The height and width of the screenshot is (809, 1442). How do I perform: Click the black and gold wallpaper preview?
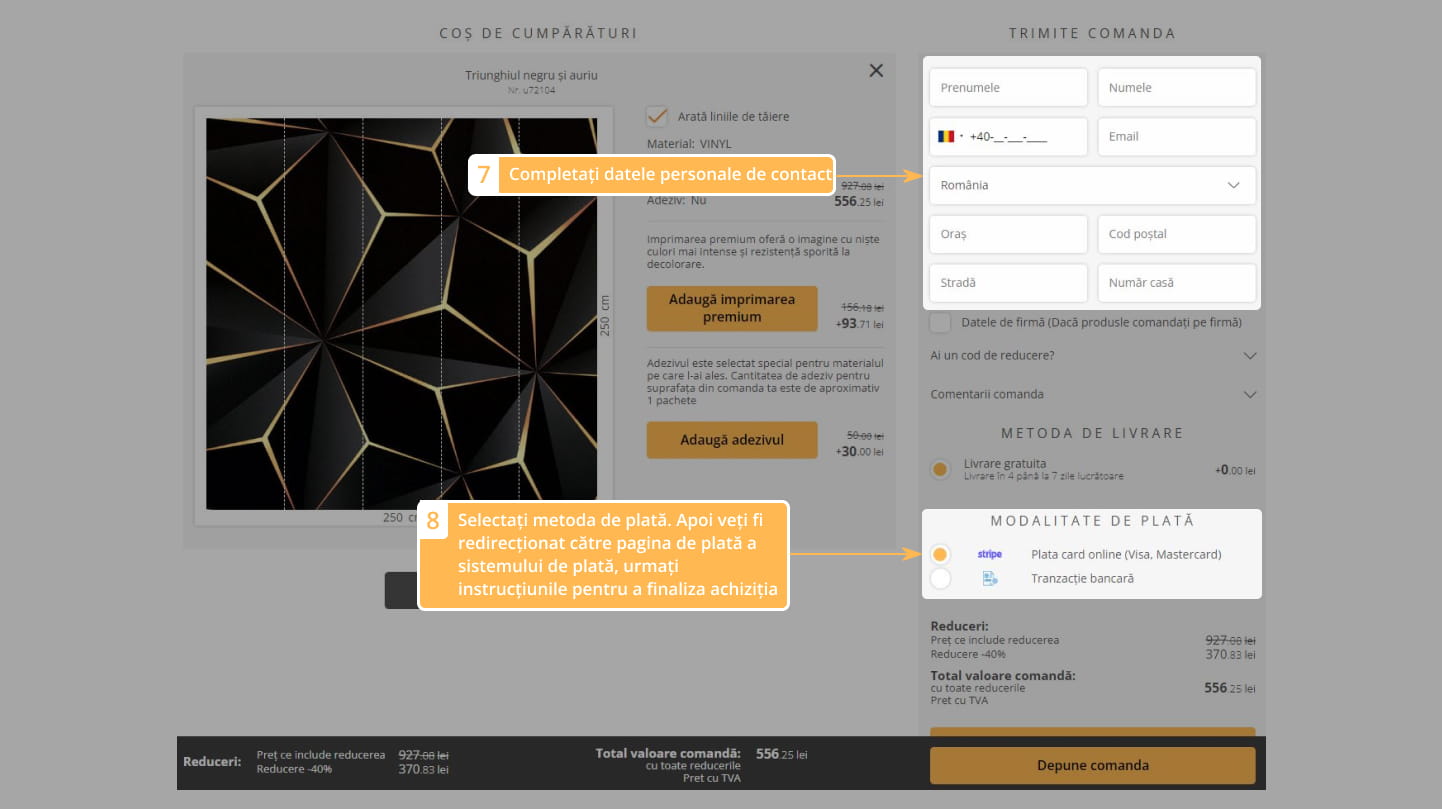401,313
